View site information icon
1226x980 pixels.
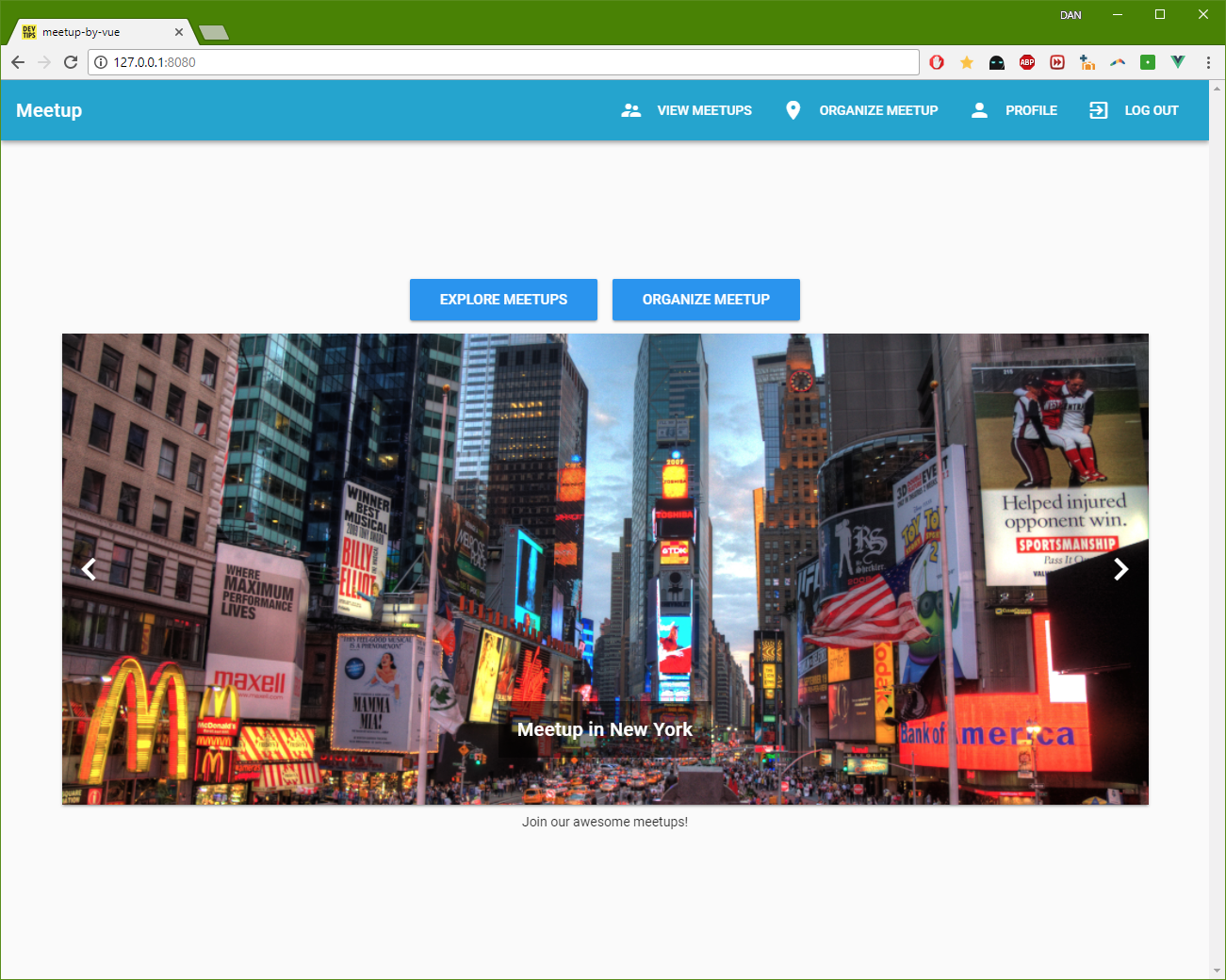[x=101, y=62]
